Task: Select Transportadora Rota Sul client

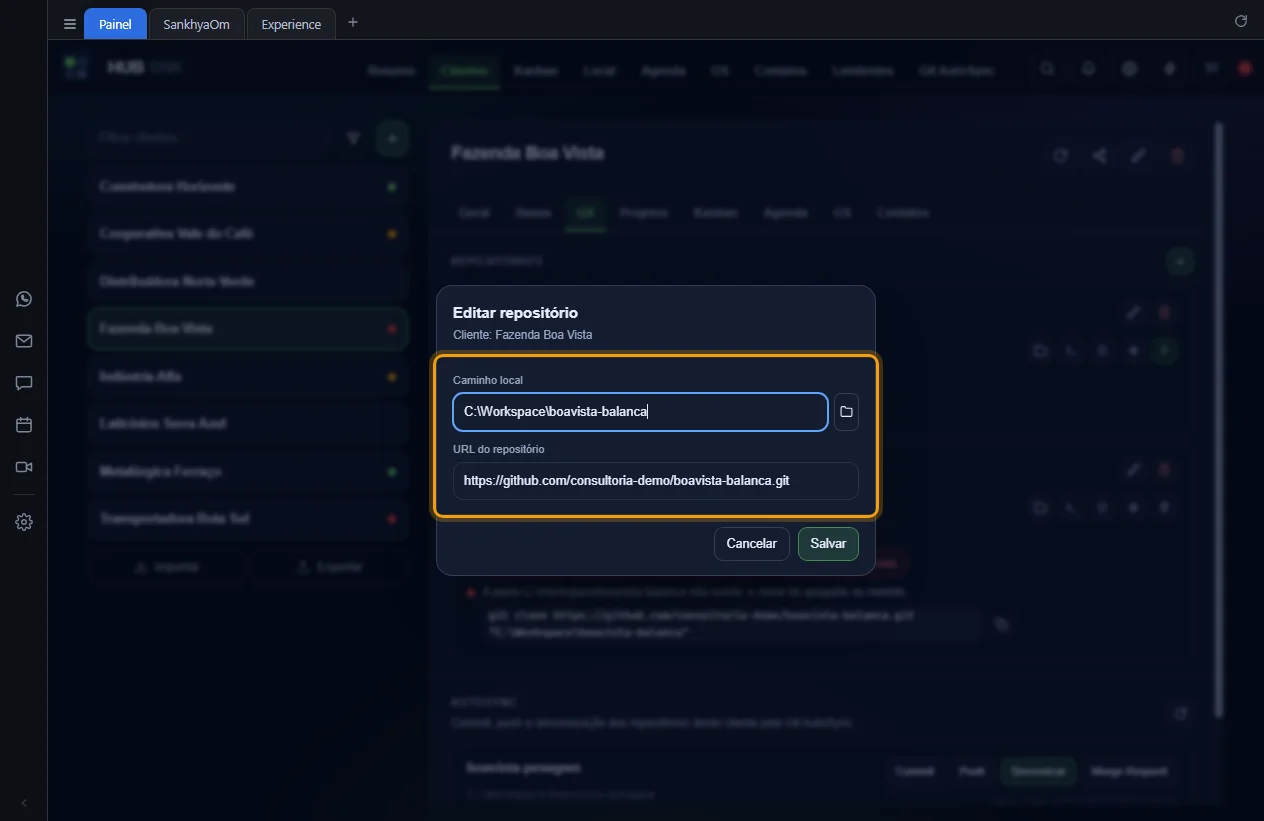Action: click(248, 519)
